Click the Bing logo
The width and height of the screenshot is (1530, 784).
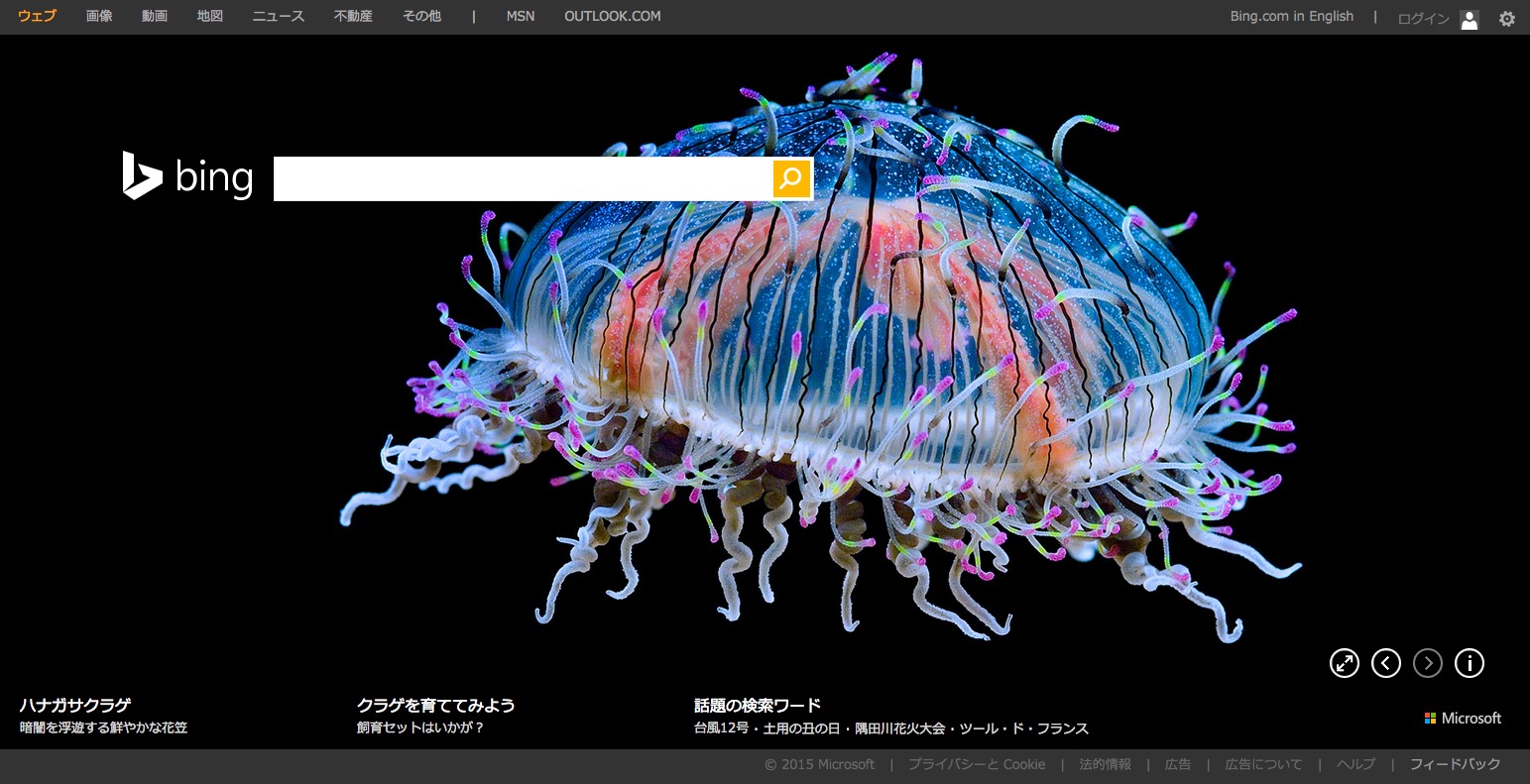188,177
